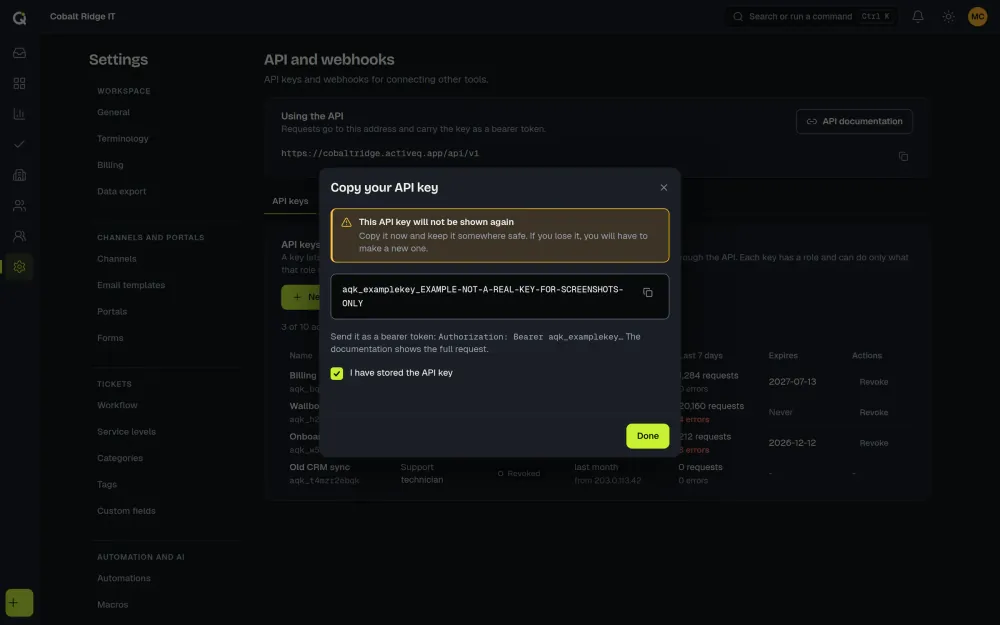Open Data export settings
Image resolution: width=1000 pixels, height=625 pixels.
(x=121, y=191)
